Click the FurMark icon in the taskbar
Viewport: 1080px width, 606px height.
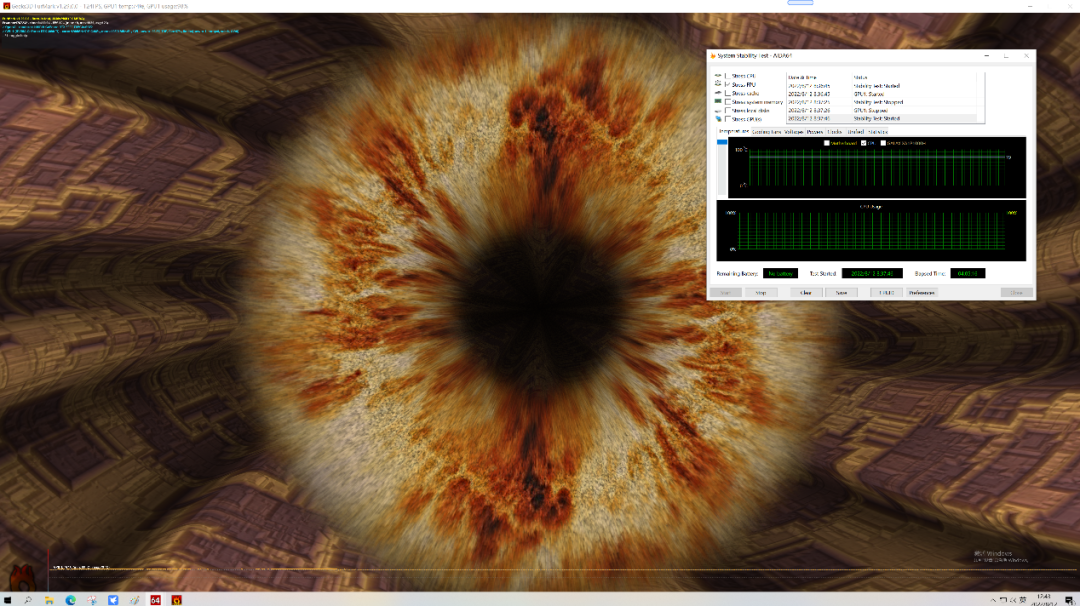[x=176, y=600]
